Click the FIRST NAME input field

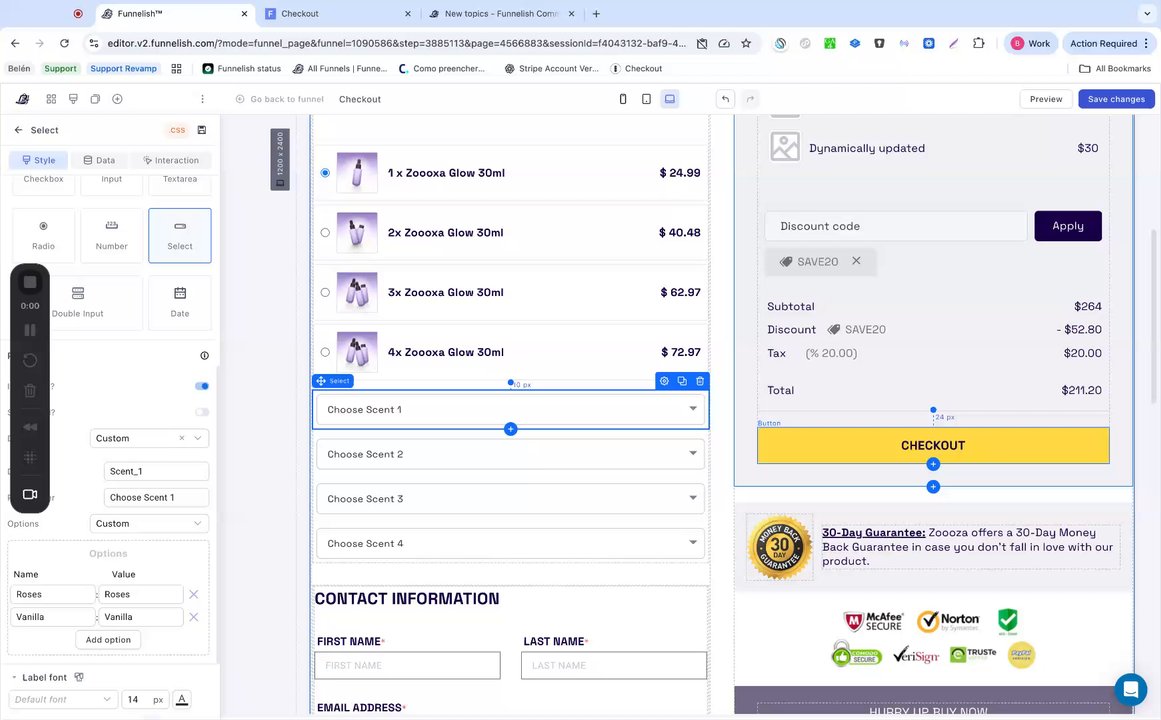point(407,665)
